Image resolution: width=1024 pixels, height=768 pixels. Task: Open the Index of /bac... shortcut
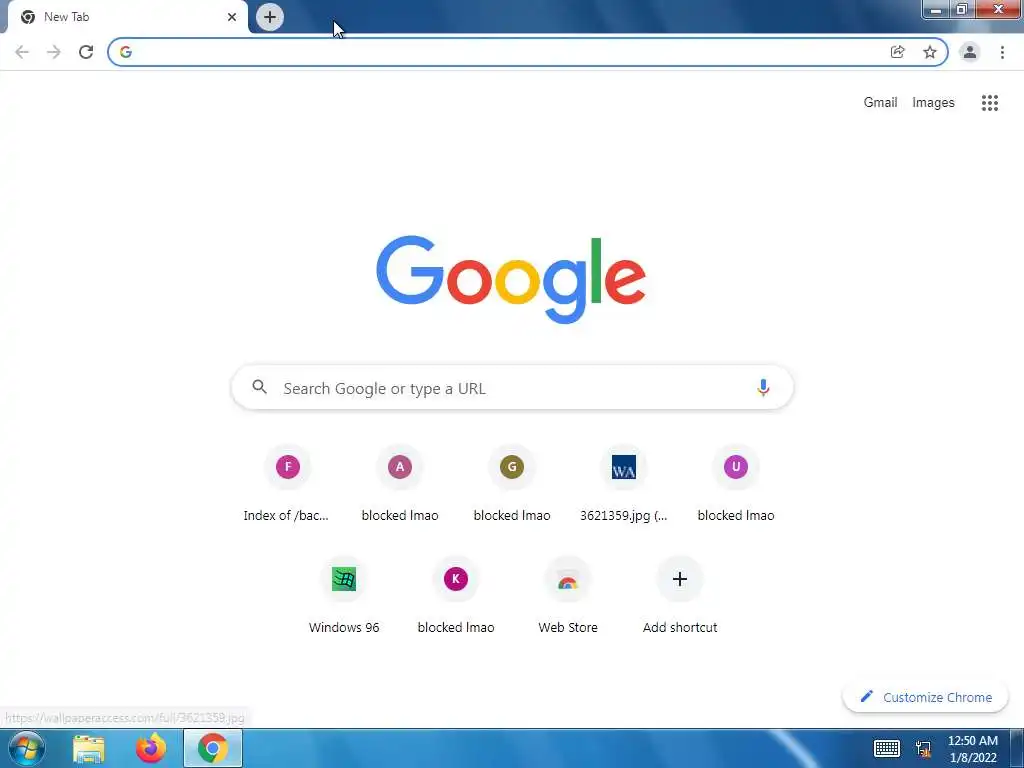(287, 484)
